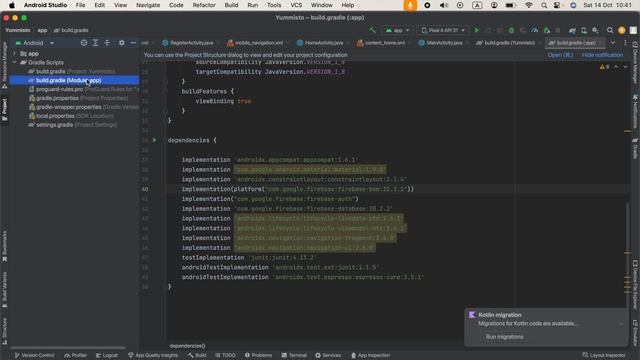Click build.gradle in the breadcrumb bar
Viewport: 640px width, 360px height.
[x=71, y=30]
